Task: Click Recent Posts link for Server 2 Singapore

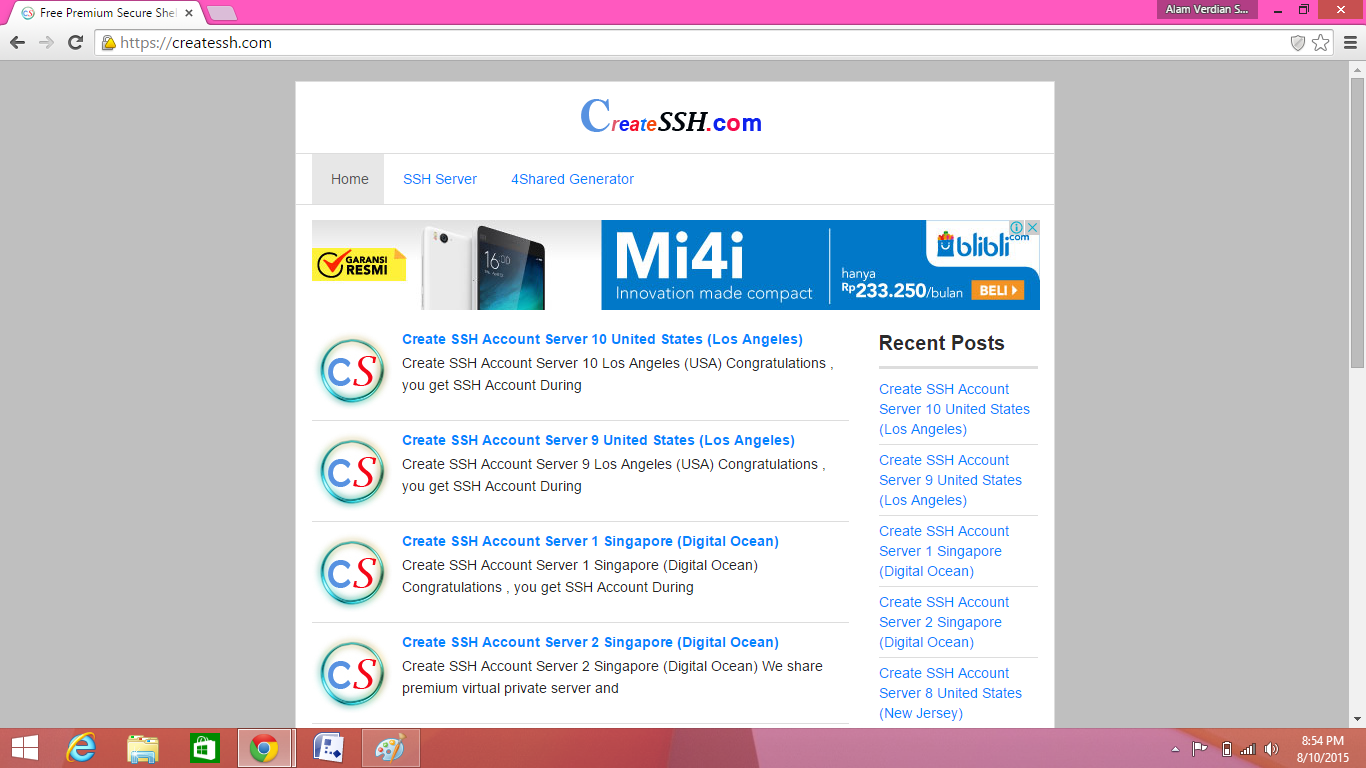Action: tap(944, 622)
